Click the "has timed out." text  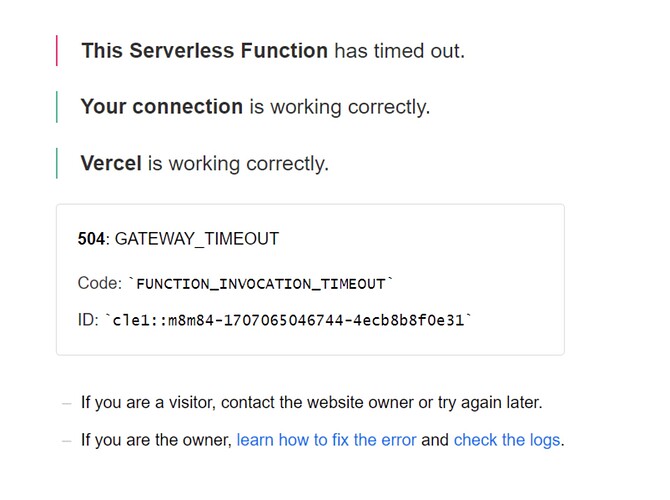coord(399,50)
